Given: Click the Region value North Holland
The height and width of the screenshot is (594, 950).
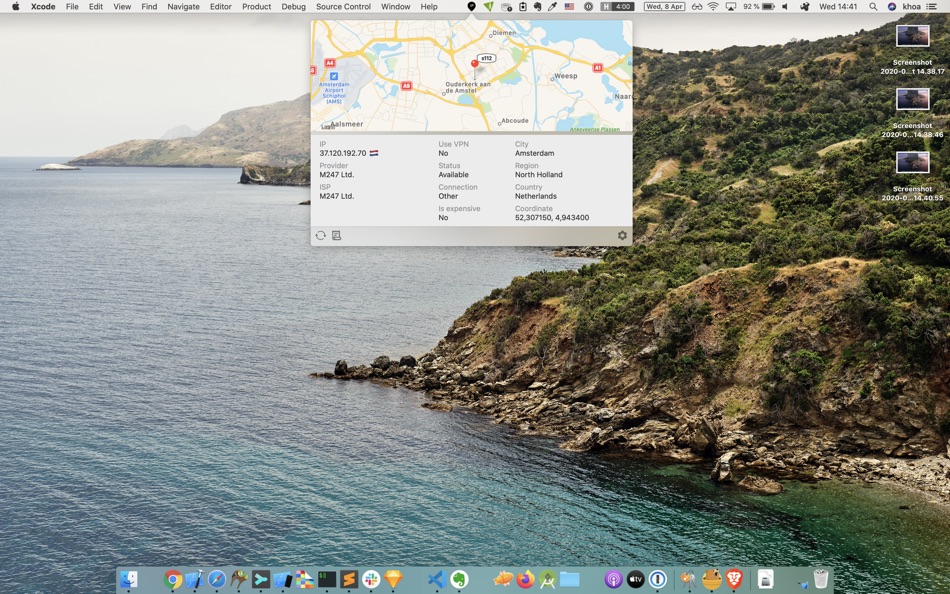Looking at the screenshot, I should (x=539, y=175).
